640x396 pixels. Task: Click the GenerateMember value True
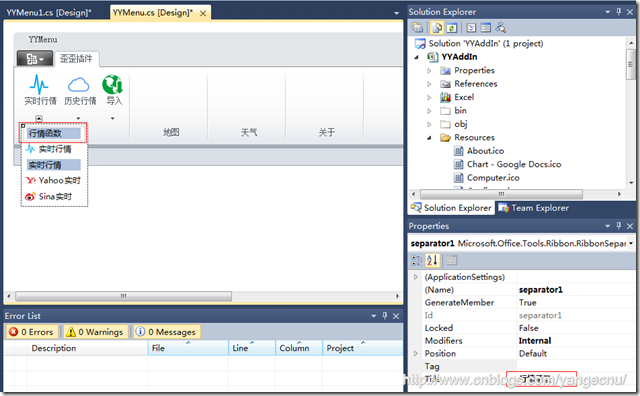(528, 303)
